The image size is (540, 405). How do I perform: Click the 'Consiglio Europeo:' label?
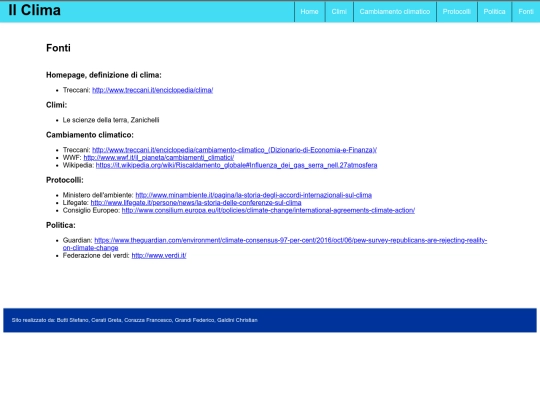point(91,210)
